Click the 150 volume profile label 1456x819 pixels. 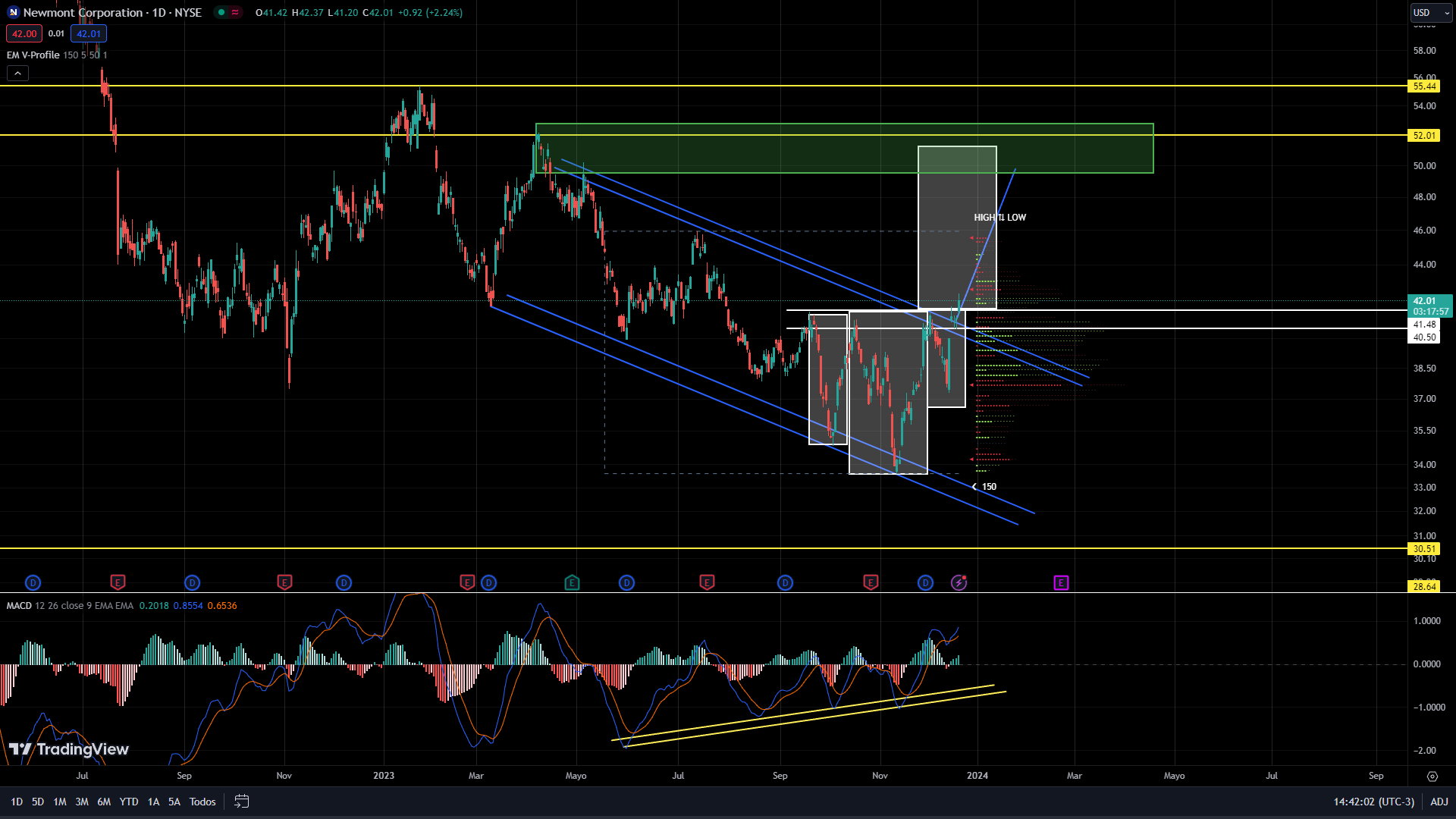coord(989,487)
